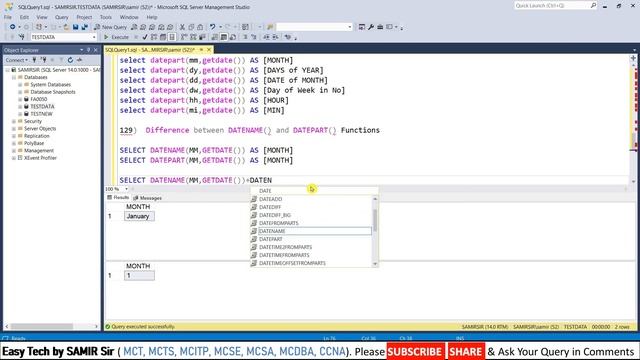Open the Edit menu
Viewport: 640px width, 360px height.
click(x=24, y=17)
